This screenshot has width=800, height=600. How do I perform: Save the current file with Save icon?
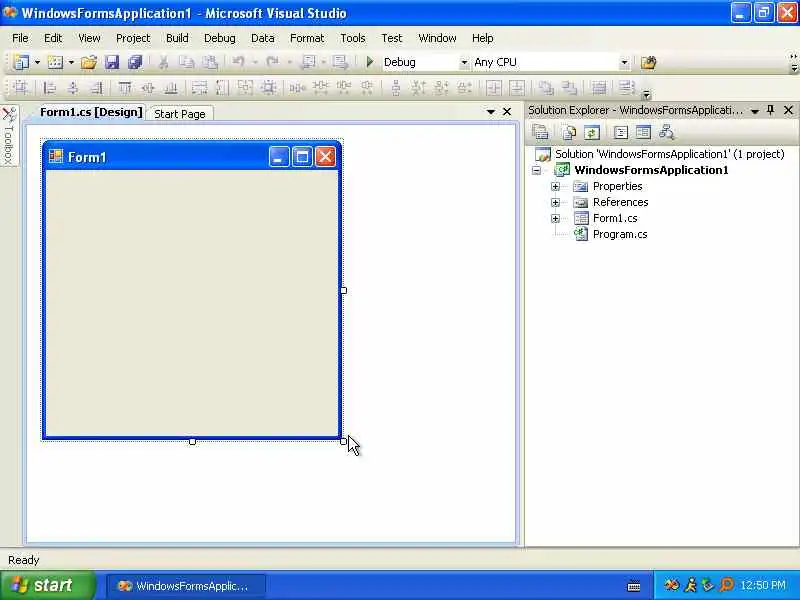(112, 62)
